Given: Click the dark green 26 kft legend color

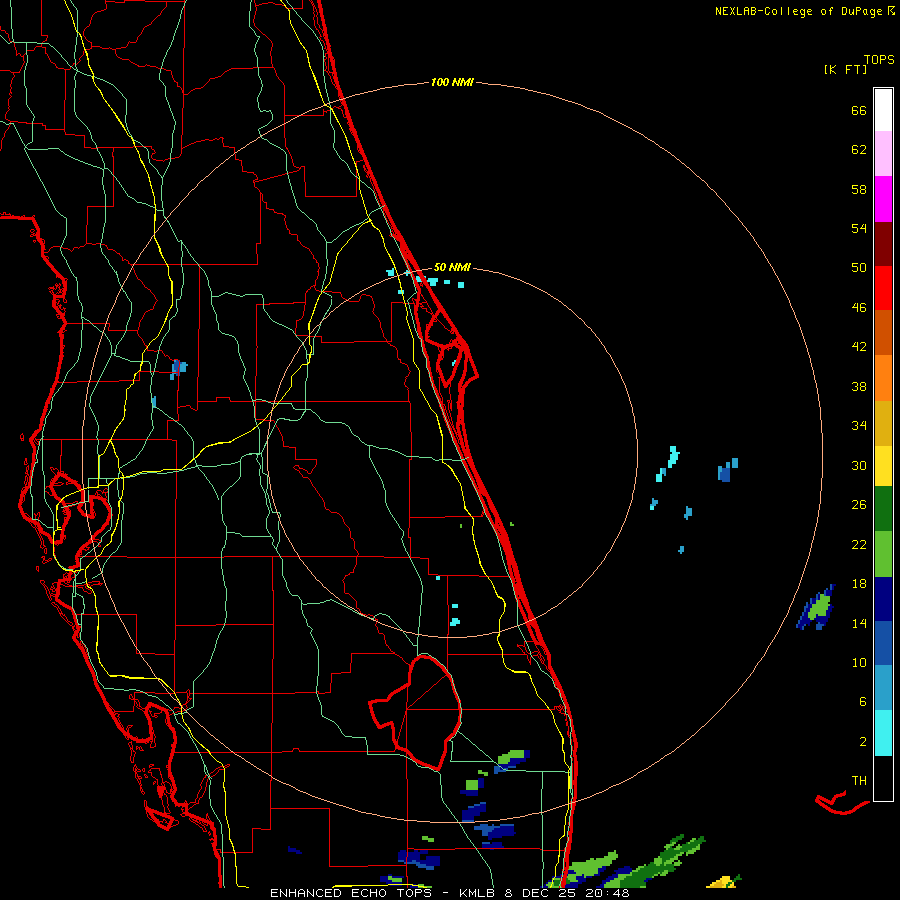Looking at the screenshot, I should coord(883,509).
